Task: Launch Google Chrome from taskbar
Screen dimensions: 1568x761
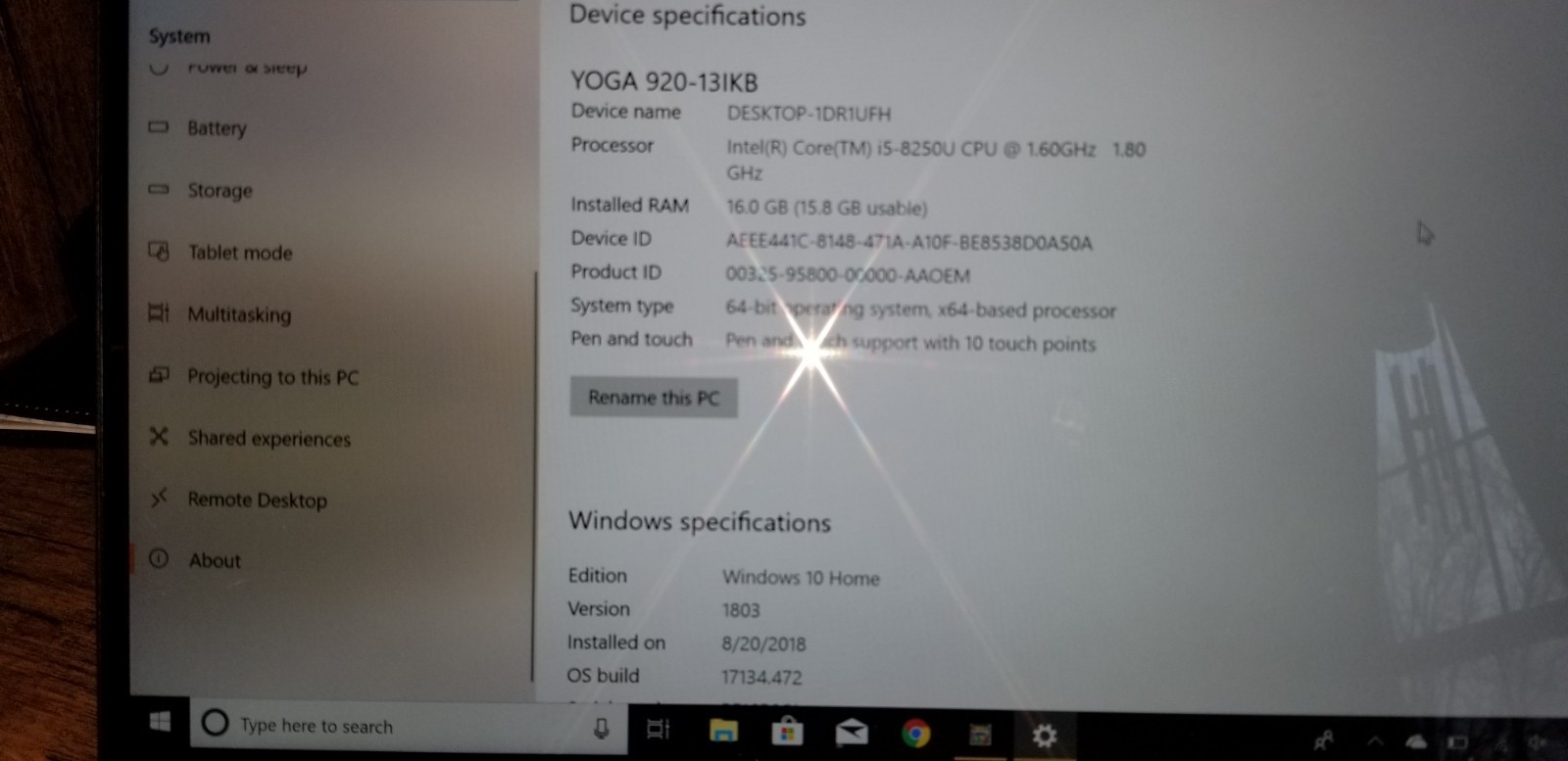Action: pos(915,734)
